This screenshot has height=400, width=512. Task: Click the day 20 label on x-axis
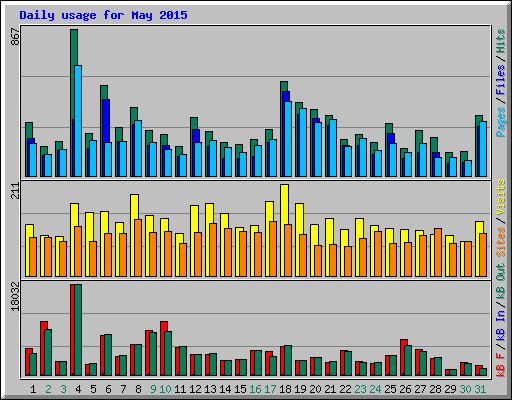tap(315, 389)
